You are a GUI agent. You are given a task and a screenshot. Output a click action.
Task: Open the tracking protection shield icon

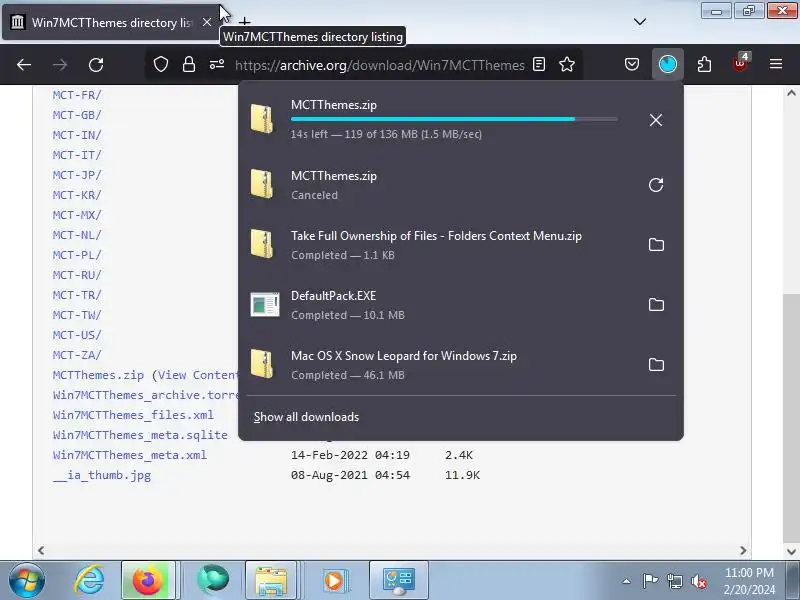(161, 64)
